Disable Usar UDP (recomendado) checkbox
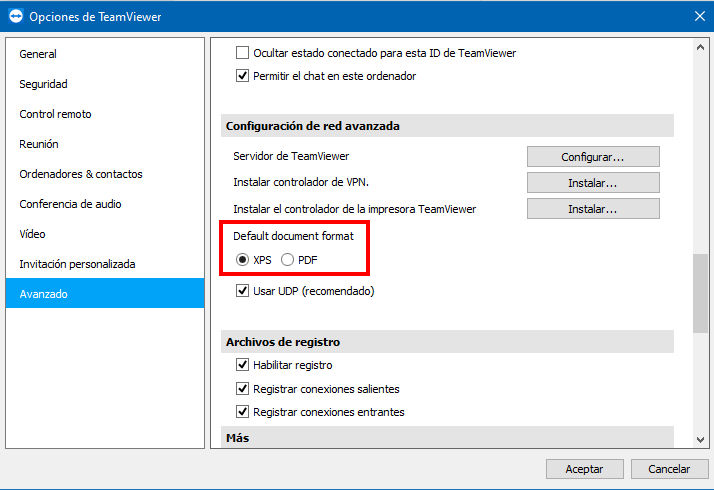The image size is (714, 490). tap(242, 291)
